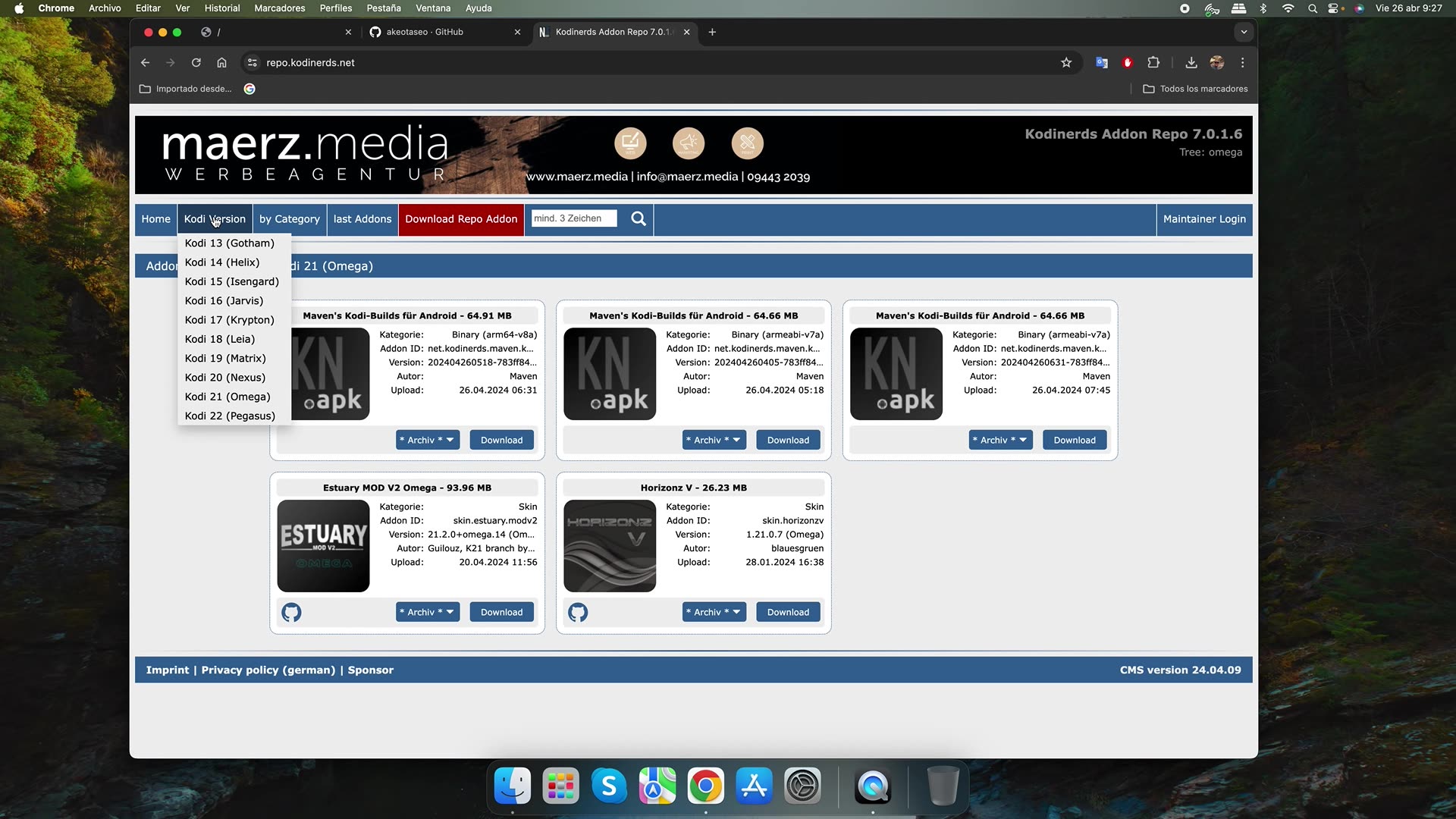Expand Archiv dropdown for Horizonz V

point(714,612)
